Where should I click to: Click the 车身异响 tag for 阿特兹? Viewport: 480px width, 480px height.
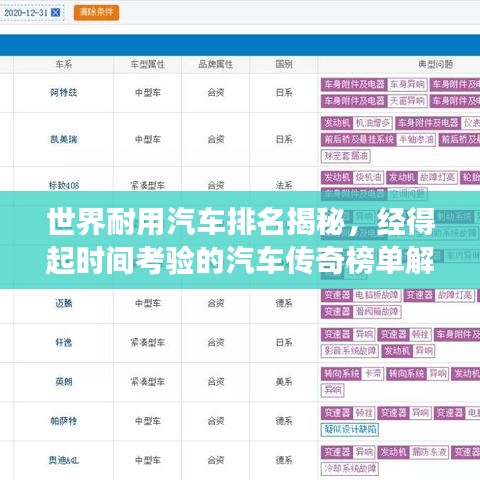click(407, 84)
